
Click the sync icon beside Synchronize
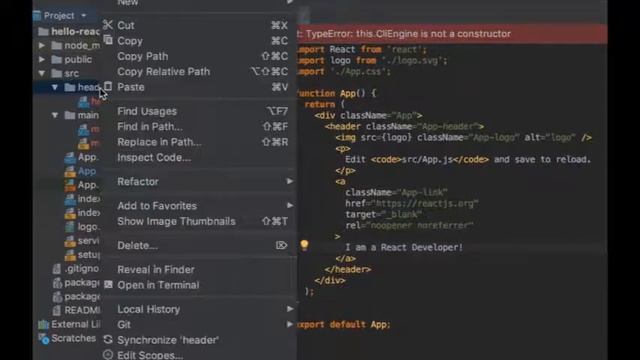108,340
